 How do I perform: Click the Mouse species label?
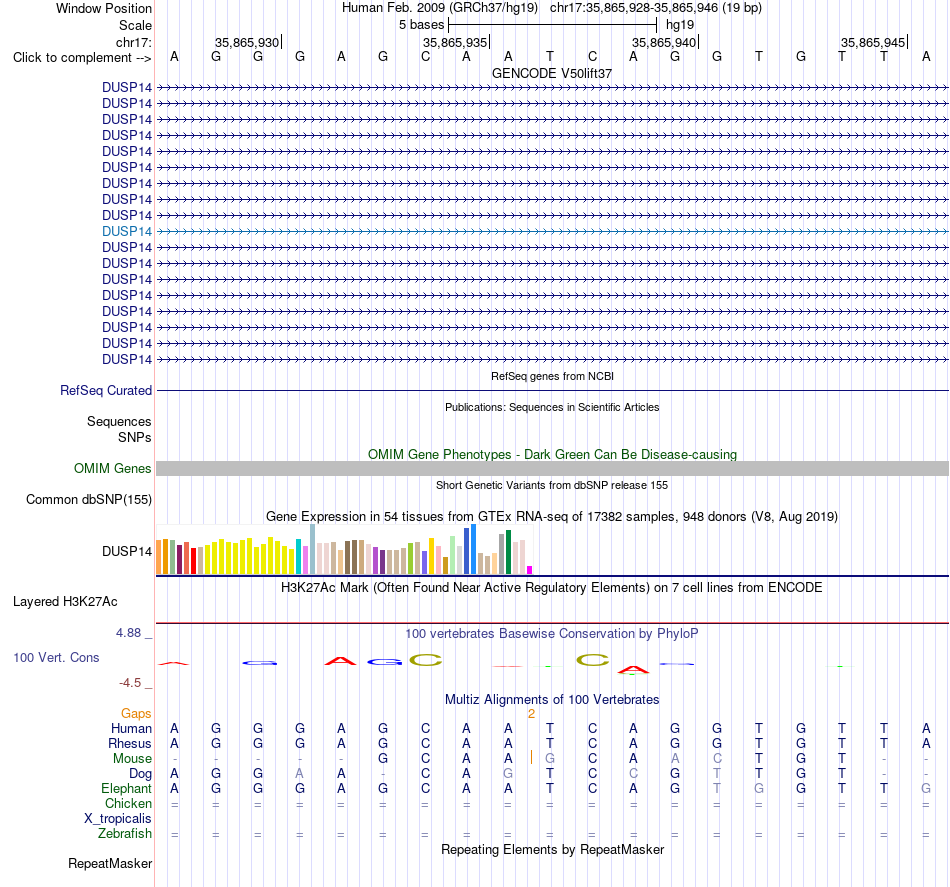[x=132, y=759]
